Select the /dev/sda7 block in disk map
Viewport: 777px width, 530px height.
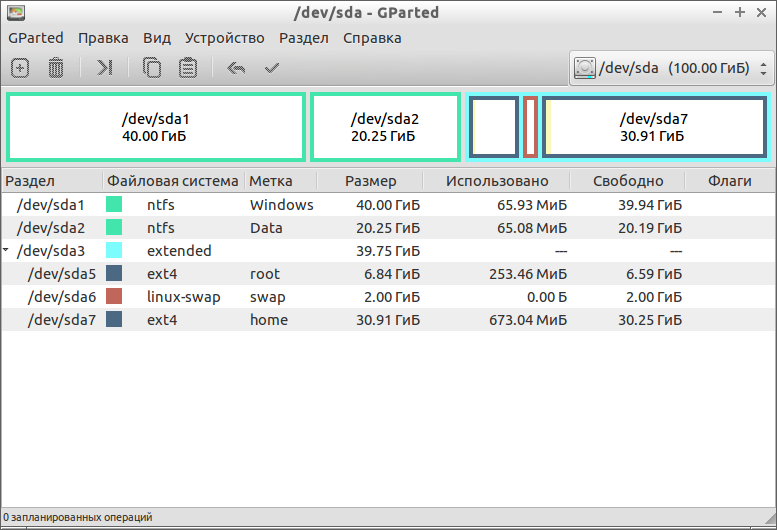pos(654,127)
